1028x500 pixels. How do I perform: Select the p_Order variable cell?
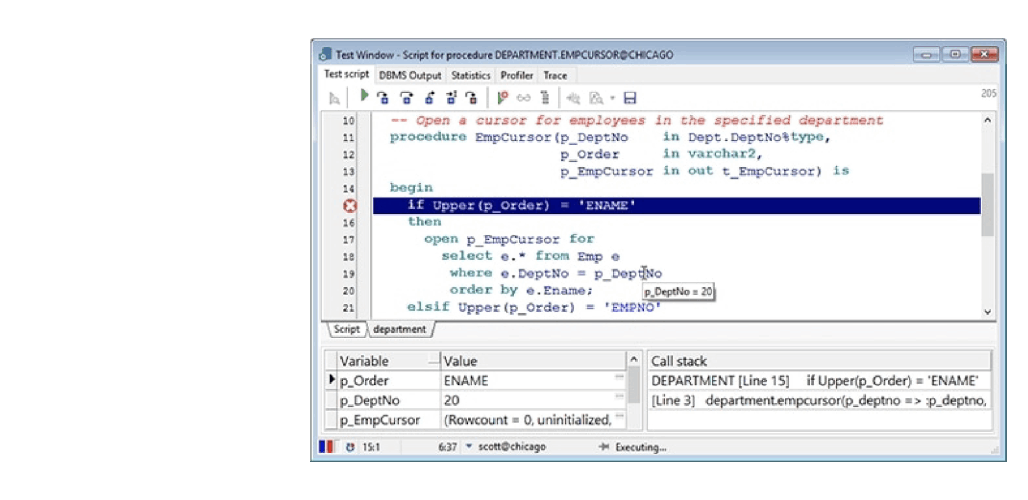point(389,381)
